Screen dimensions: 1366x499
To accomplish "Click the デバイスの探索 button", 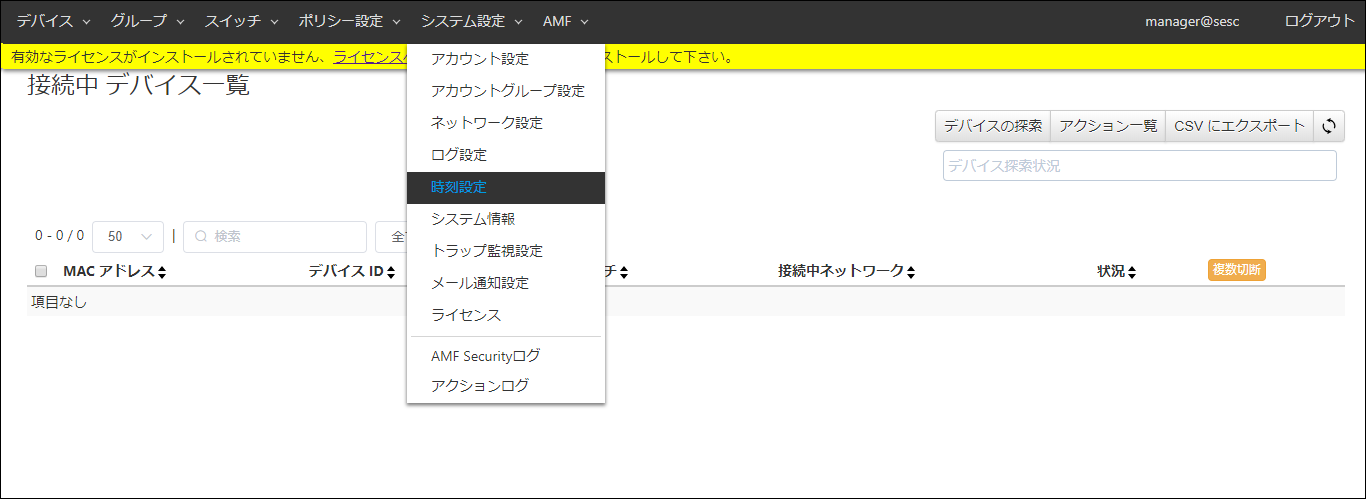I will coord(992,126).
